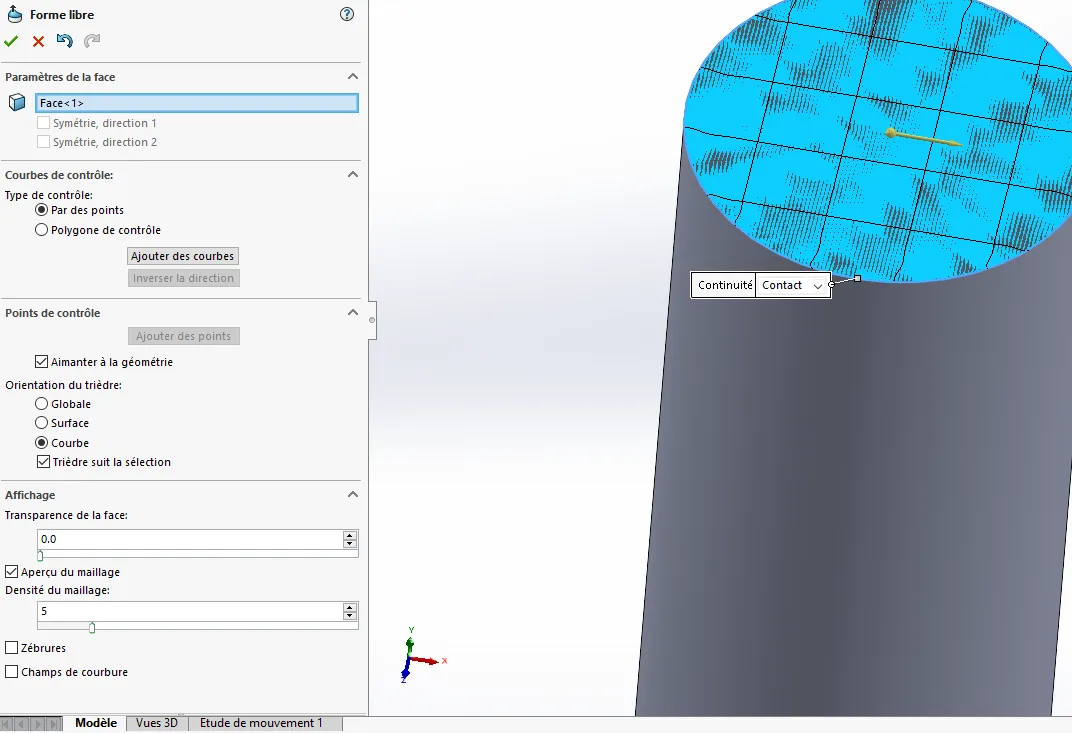Viewport: 1072px width, 733px height.
Task: Enable Champs de courbure checkbox
Action: [12, 672]
